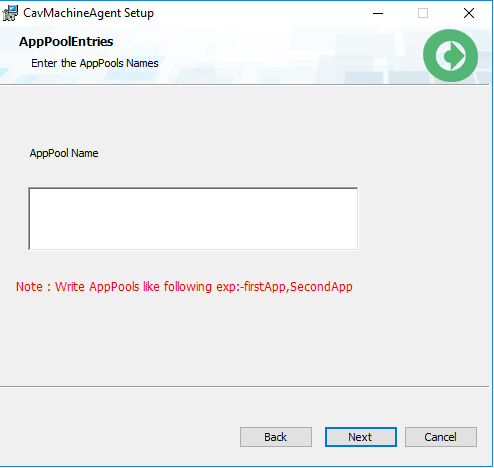Cancel the CavMachineAgent installation
494x468 pixels.
point(441,437)
